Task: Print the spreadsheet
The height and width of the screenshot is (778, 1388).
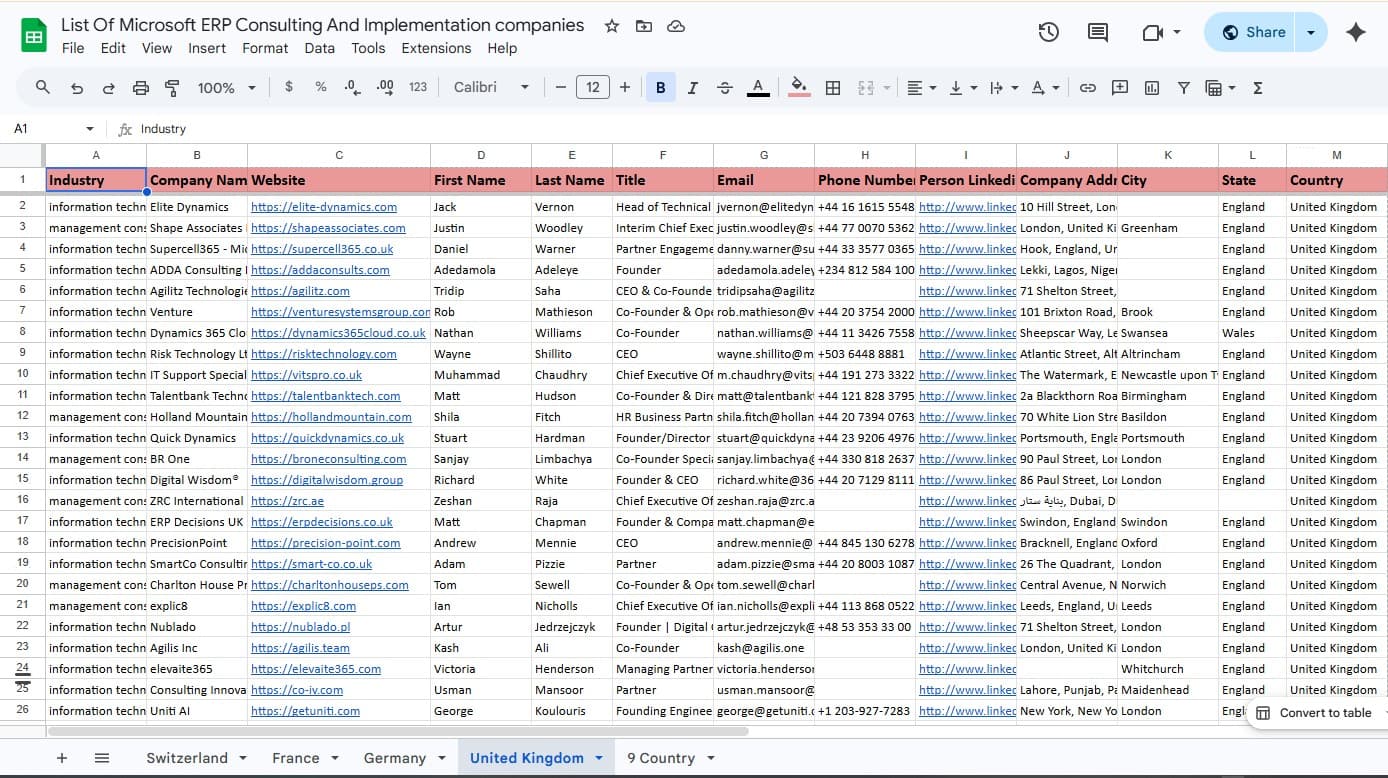Action: point(141,88)
